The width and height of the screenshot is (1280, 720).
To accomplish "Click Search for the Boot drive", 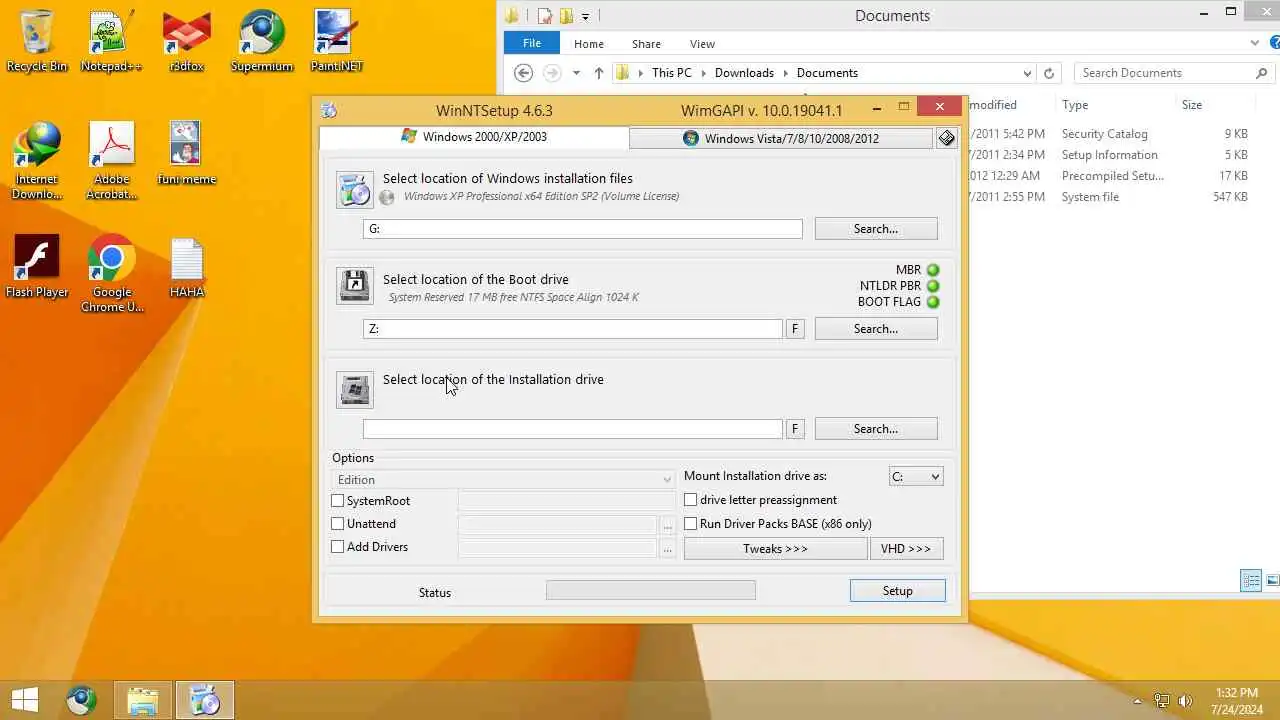I will coord(876,329).
